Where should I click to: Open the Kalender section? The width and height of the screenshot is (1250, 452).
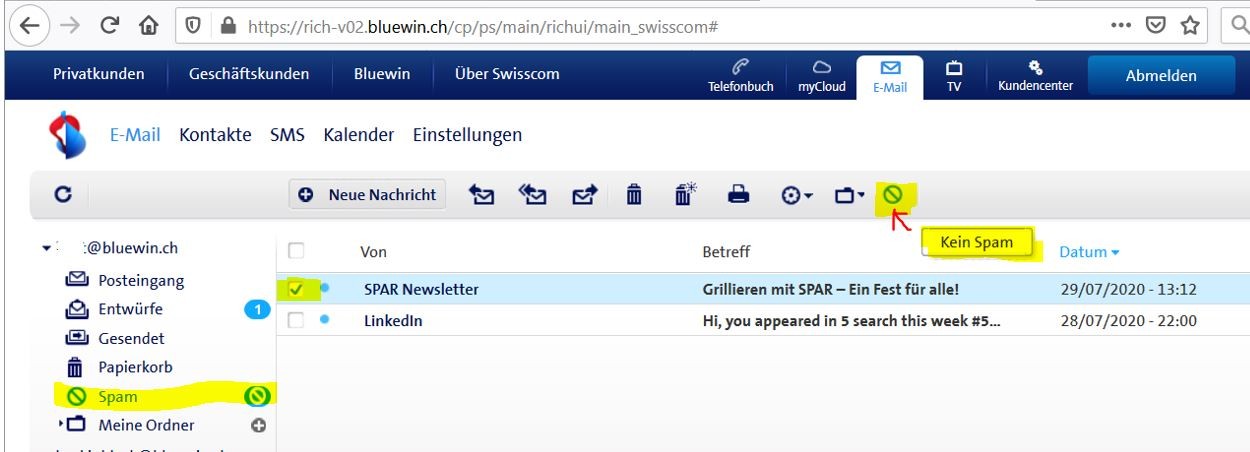[358, 135]
